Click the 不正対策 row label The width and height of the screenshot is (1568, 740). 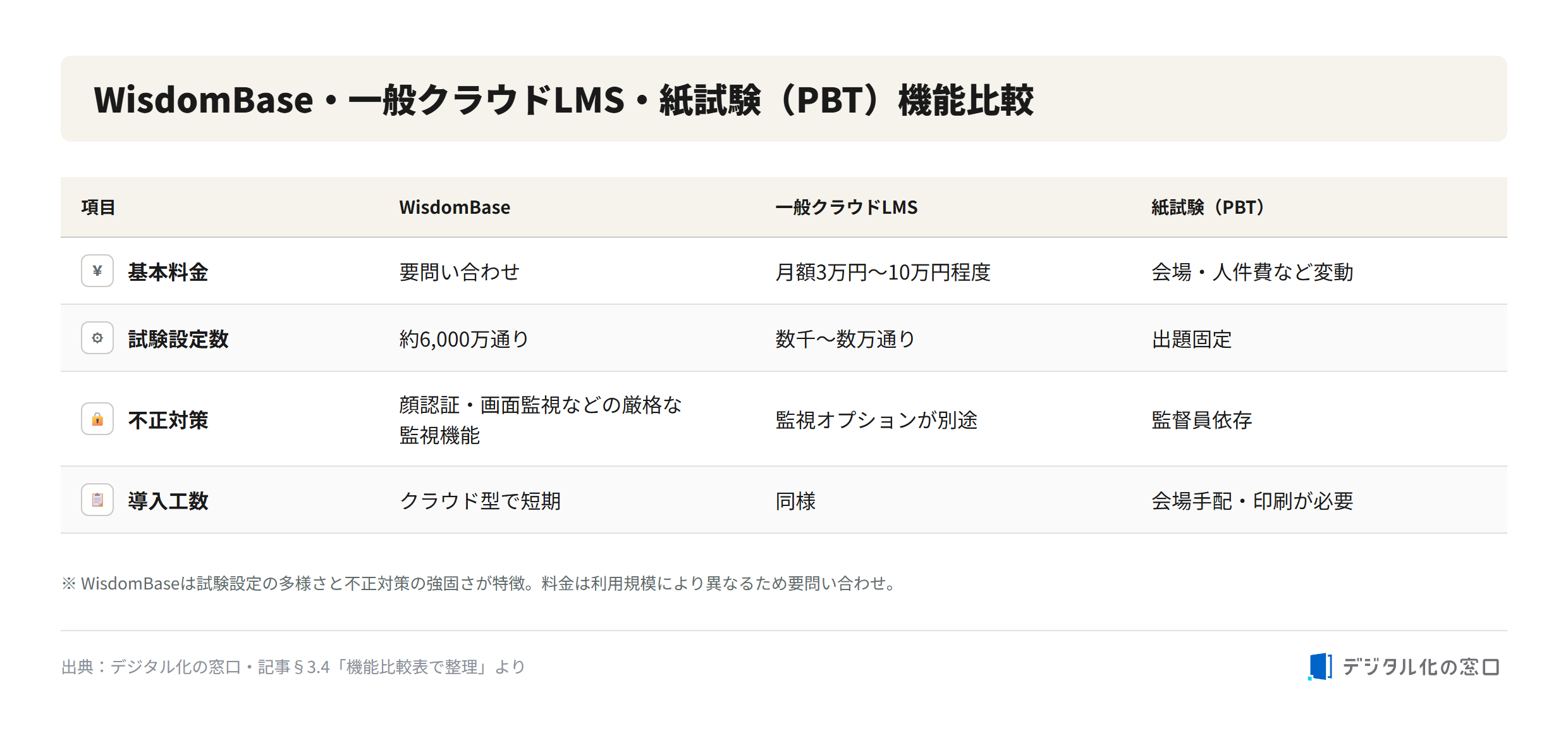[x=168, y=420]
